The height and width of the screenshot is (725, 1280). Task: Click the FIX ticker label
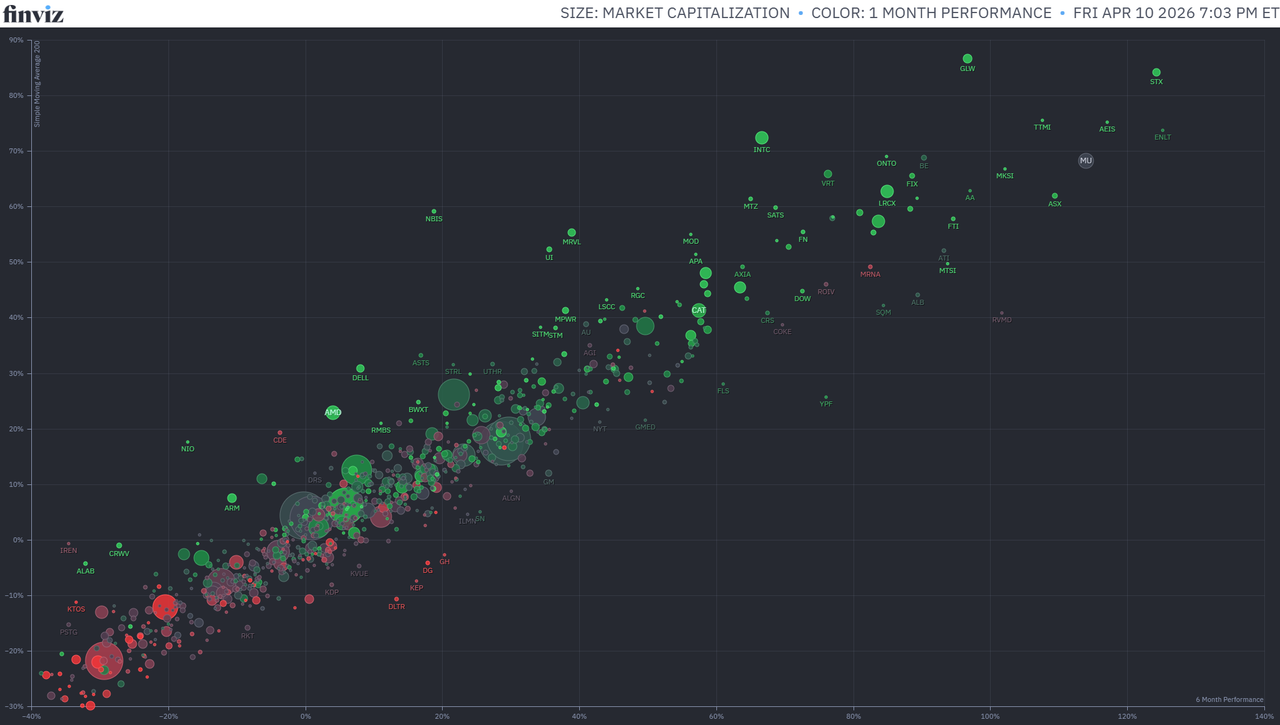912,184
